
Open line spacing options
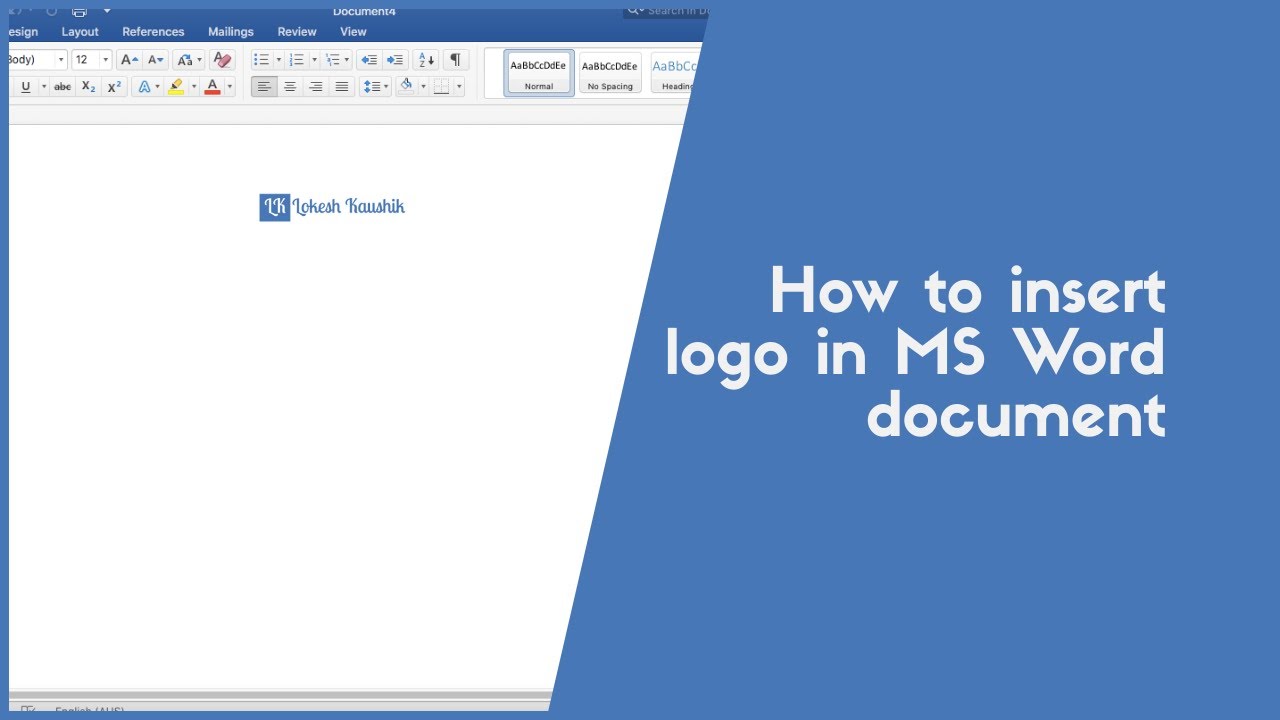click(375, 87)
